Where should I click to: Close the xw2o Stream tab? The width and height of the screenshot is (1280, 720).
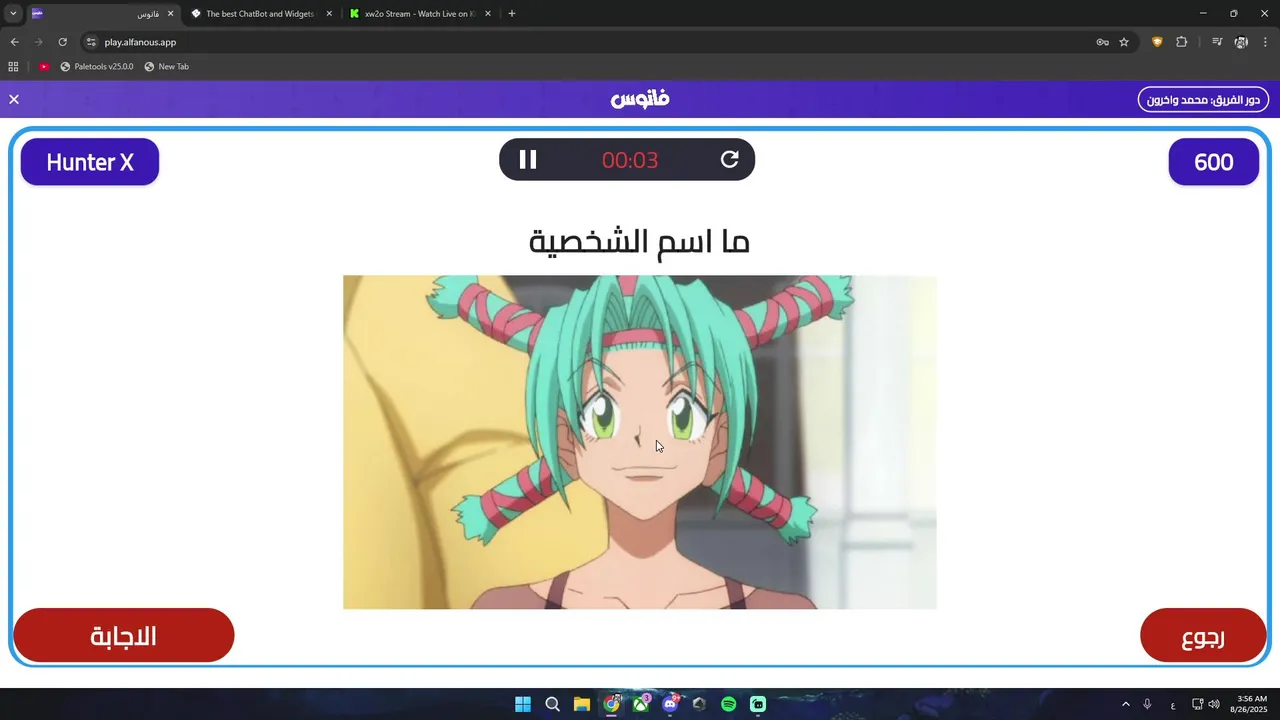pyautogui.click(x=489, y=14)
